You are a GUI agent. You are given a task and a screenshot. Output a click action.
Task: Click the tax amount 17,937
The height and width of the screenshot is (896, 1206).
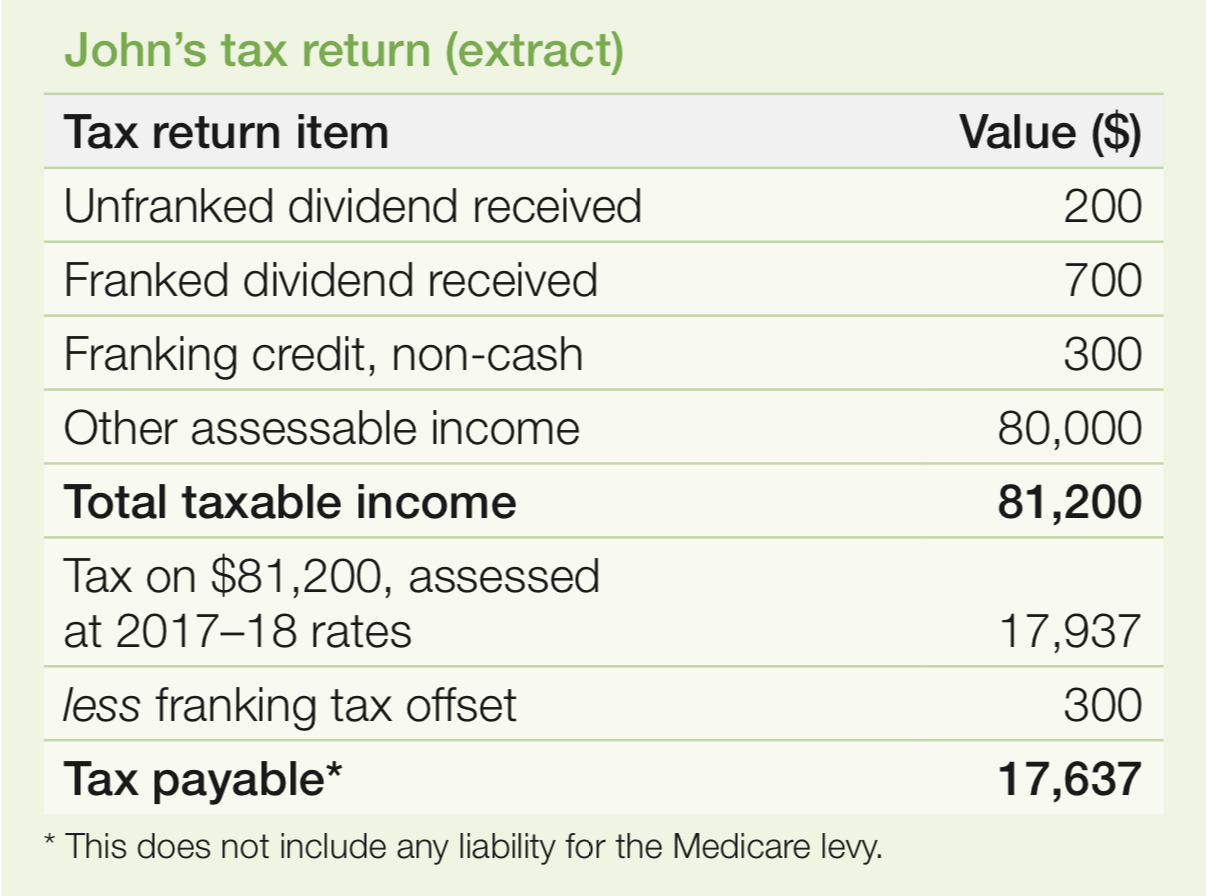[x=1070, y=632]
